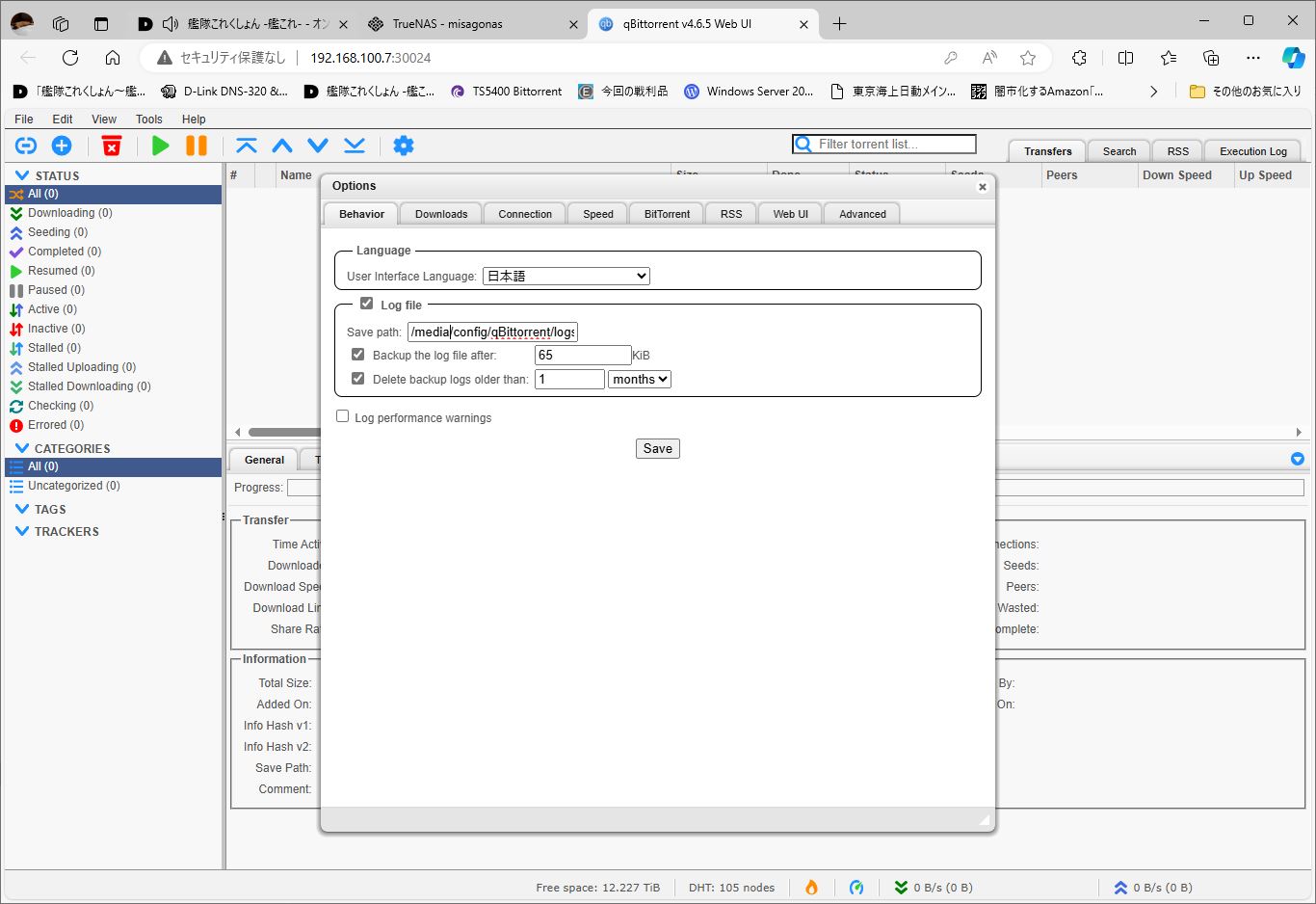Click the orange Pause icon
This screenshot has width=1316, height=904.
[x=197, y=146]
